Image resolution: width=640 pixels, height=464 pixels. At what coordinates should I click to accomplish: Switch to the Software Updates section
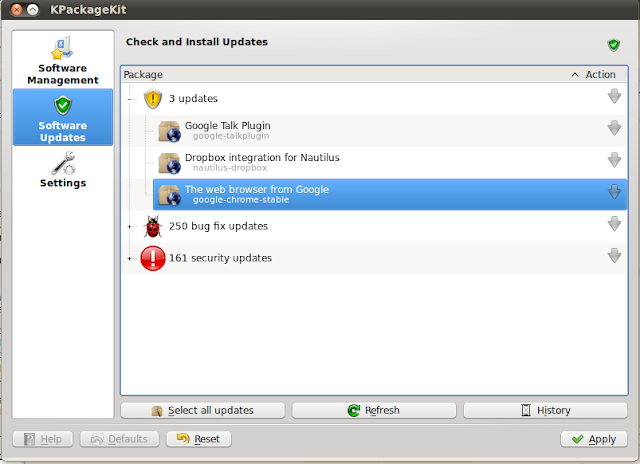(x=63, y=118)
